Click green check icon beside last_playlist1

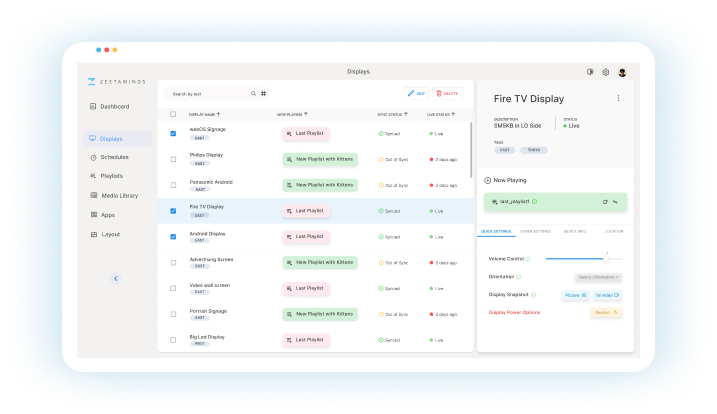pyautogui.click(x=535, y=202)
